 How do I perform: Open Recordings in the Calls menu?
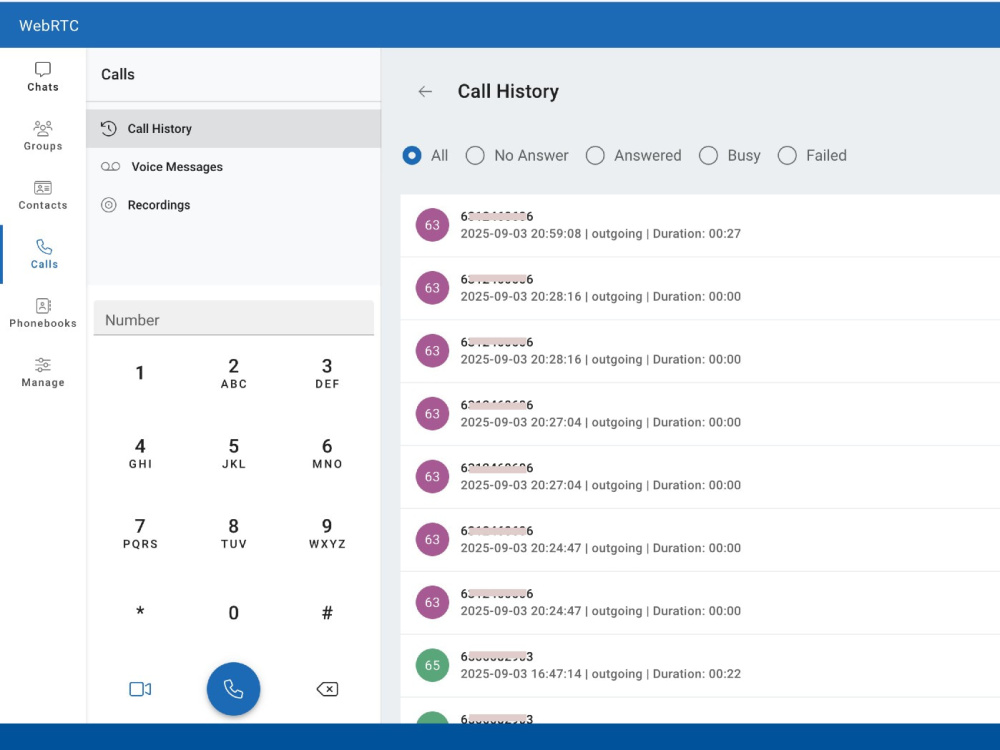233,205
